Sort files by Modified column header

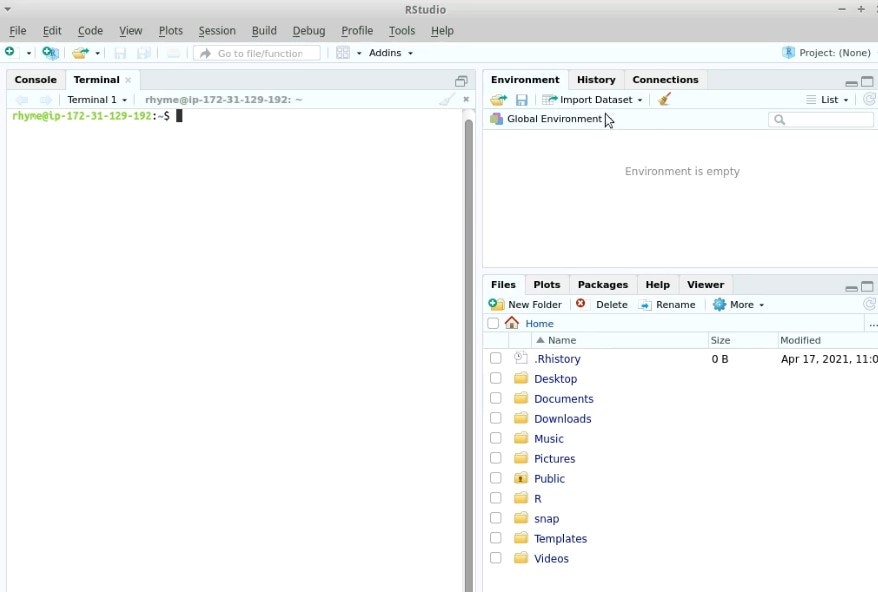point(828,340)
